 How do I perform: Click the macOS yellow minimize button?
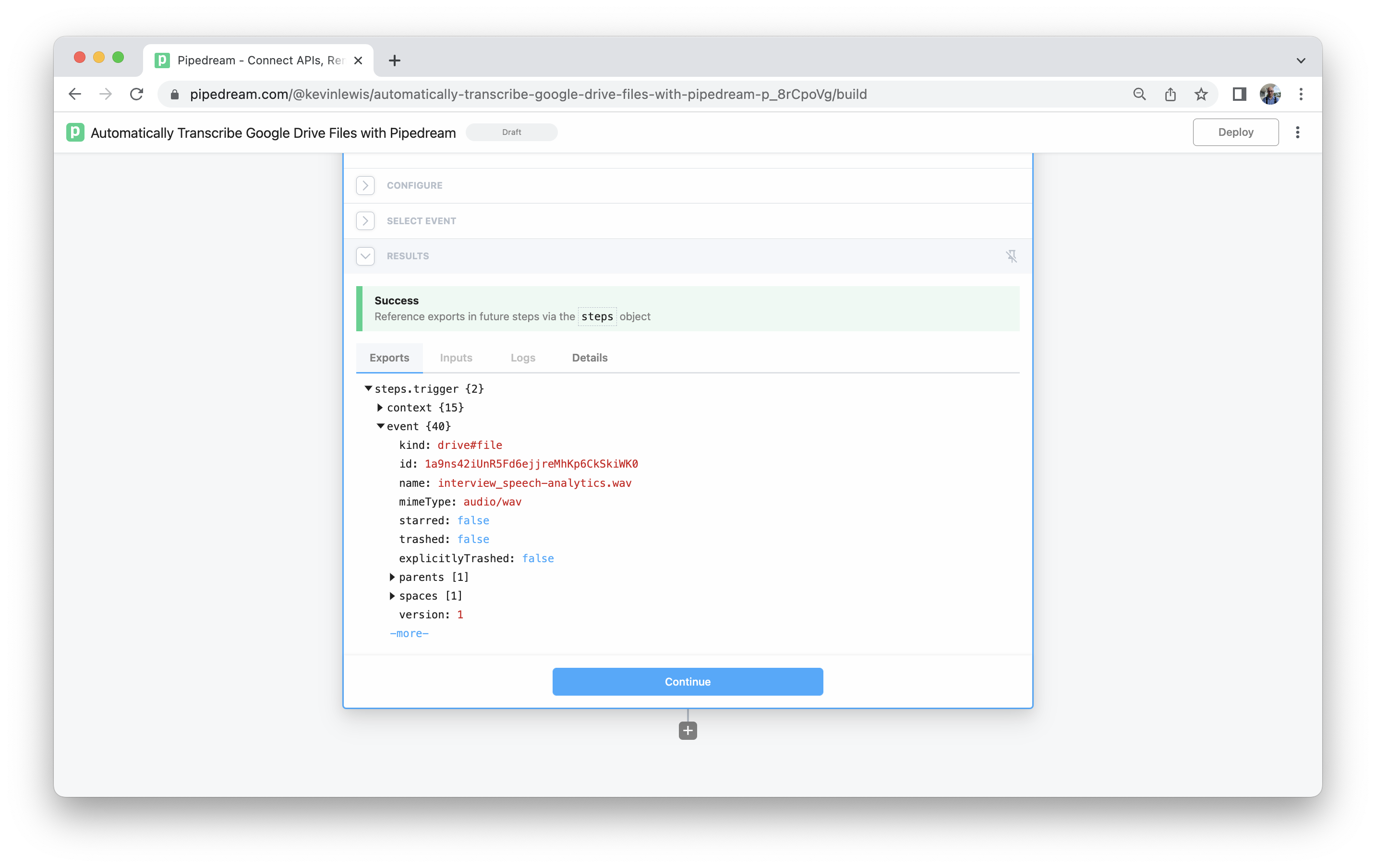click(x=99, y=57)
